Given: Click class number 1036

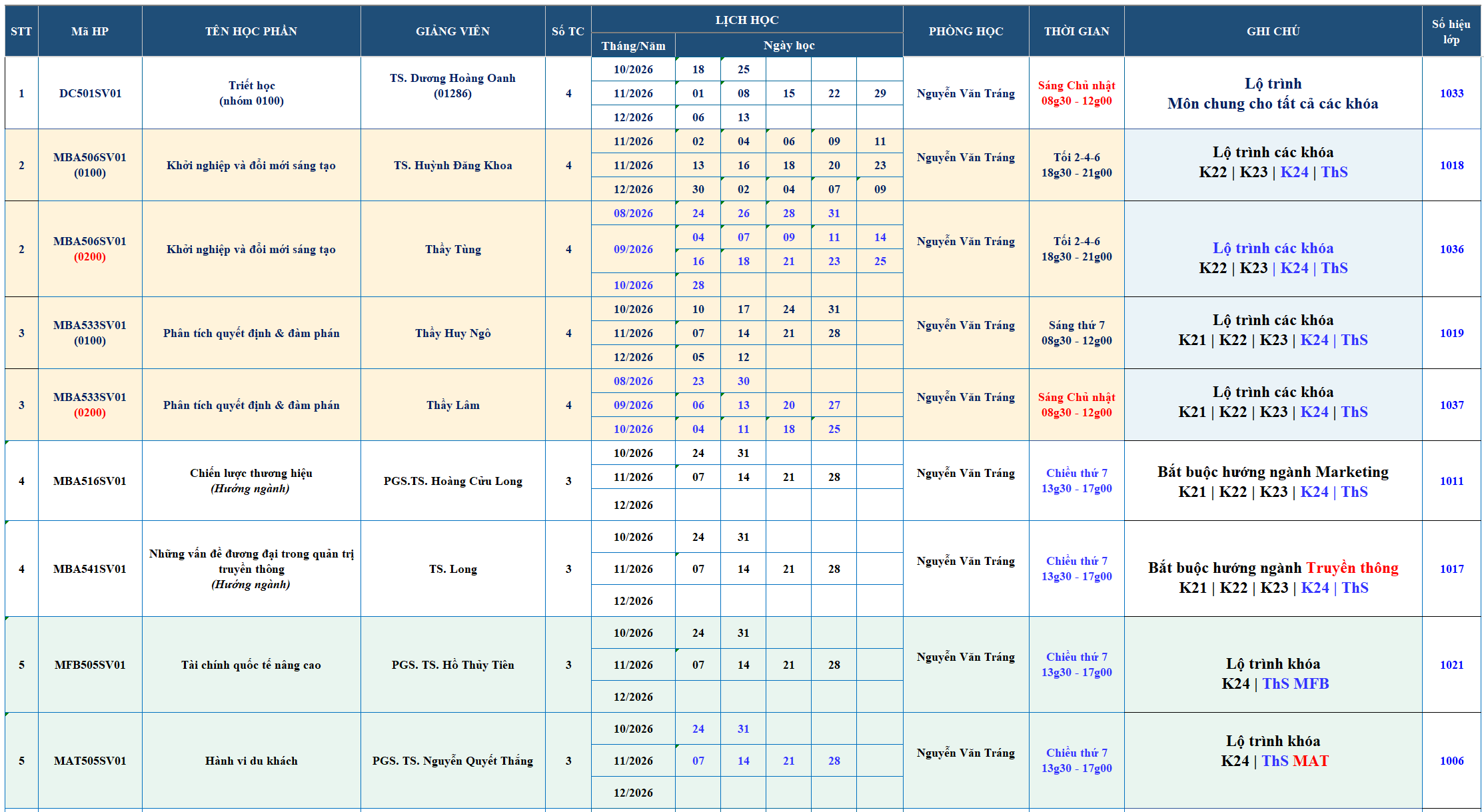Looking at the screenshot, I should tap(1451, 249).
